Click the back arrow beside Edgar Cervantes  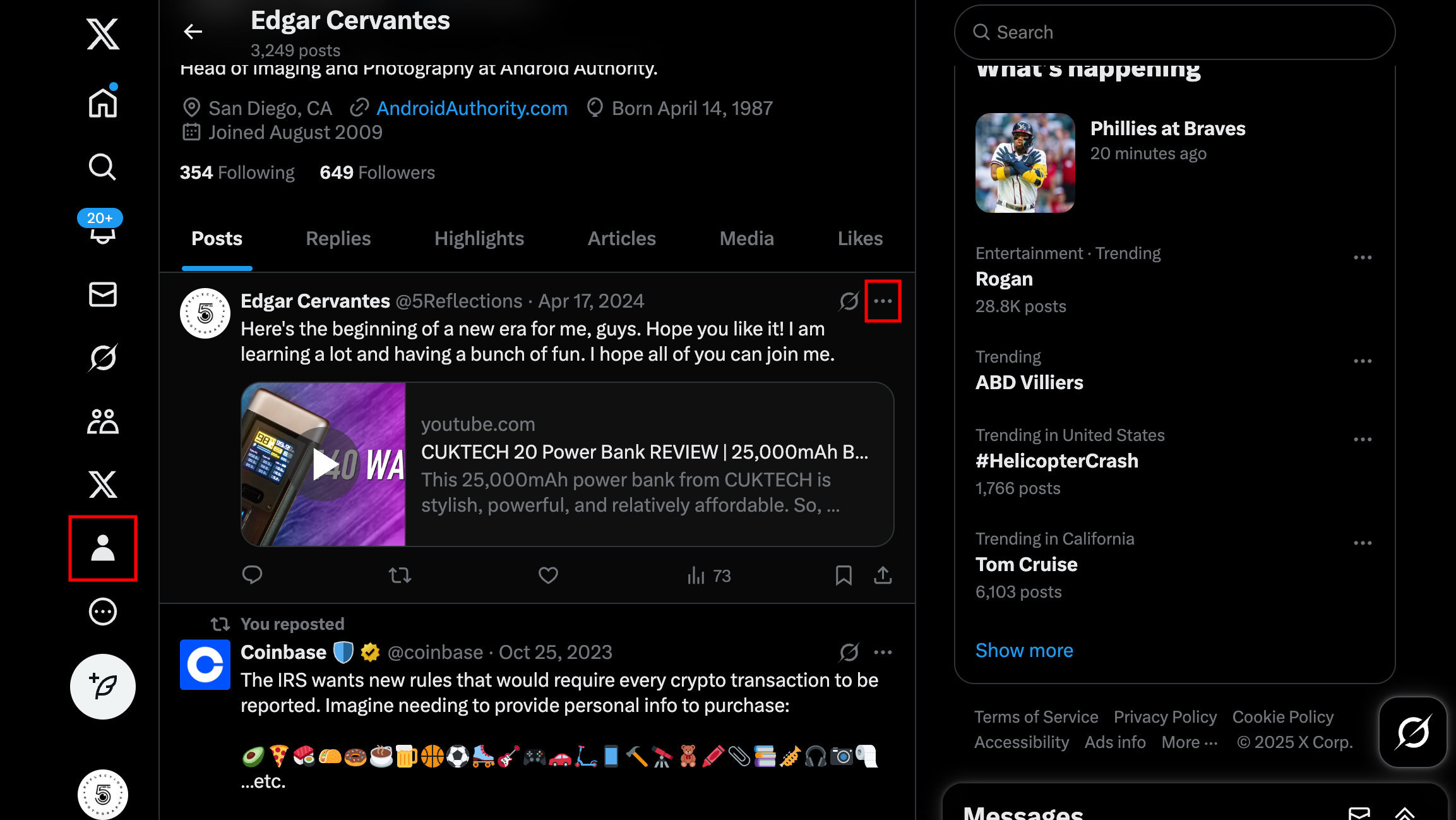pos(193,32)
